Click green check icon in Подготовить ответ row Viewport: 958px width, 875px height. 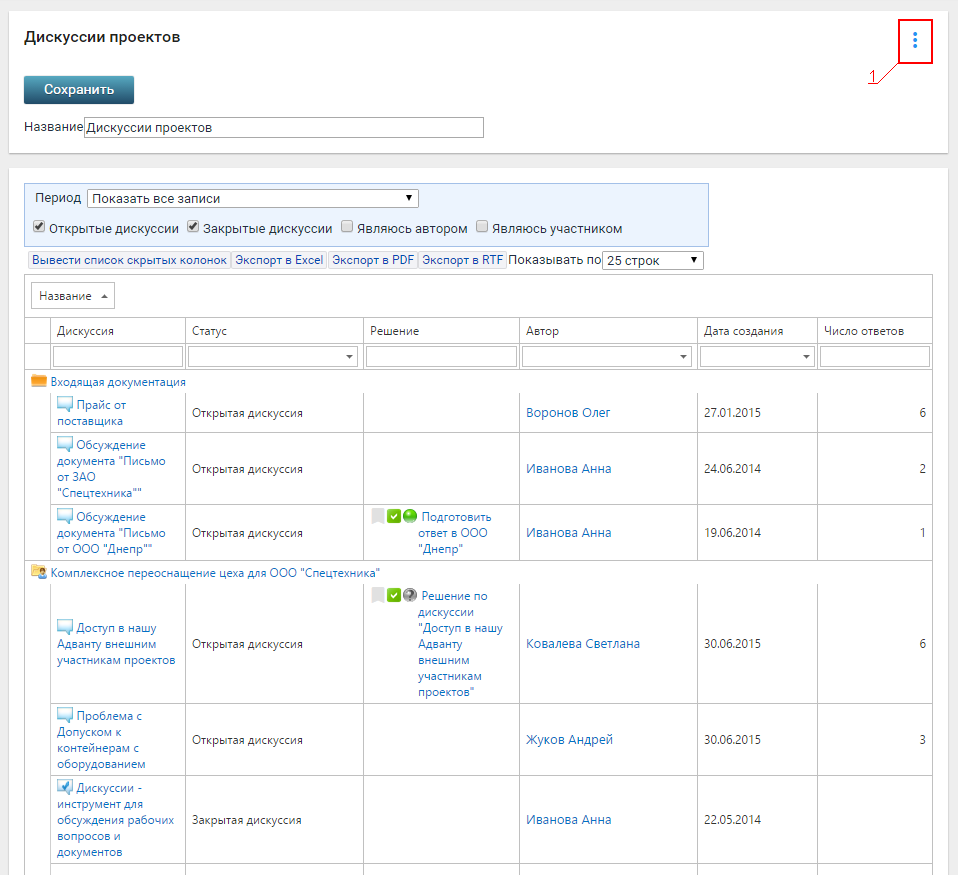394,516
